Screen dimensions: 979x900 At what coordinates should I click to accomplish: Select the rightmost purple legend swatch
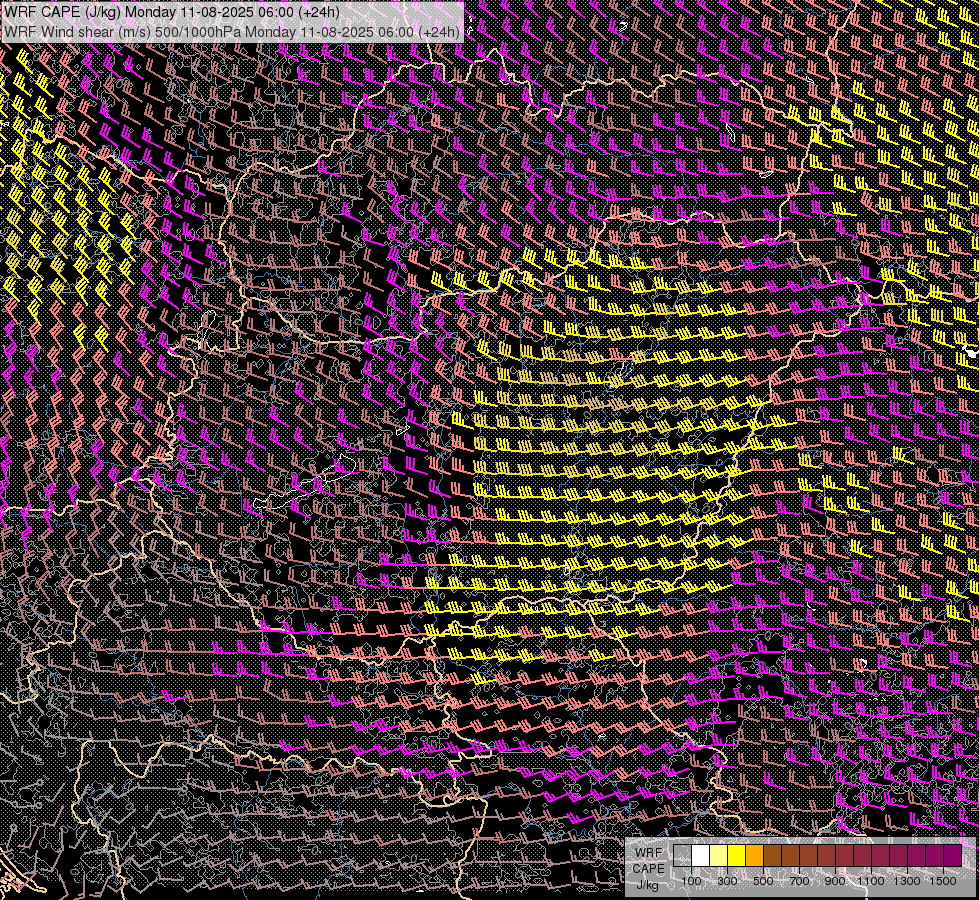tap(952, 856)
